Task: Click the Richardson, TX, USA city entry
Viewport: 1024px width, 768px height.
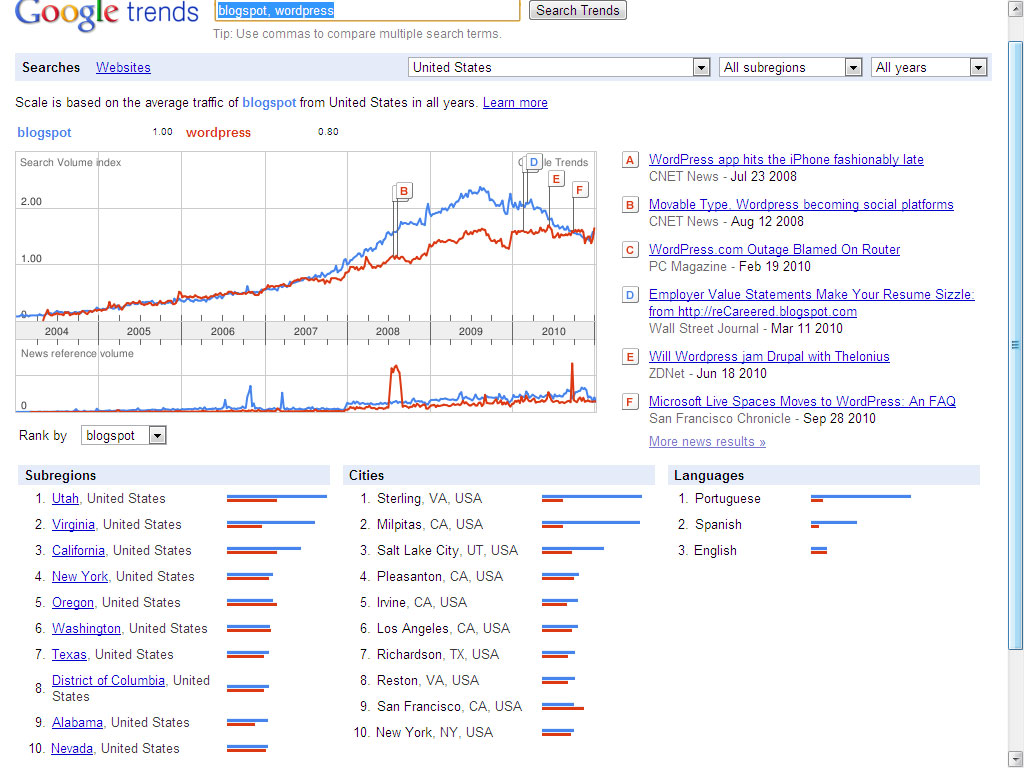Action: click(x=438, y=654)
